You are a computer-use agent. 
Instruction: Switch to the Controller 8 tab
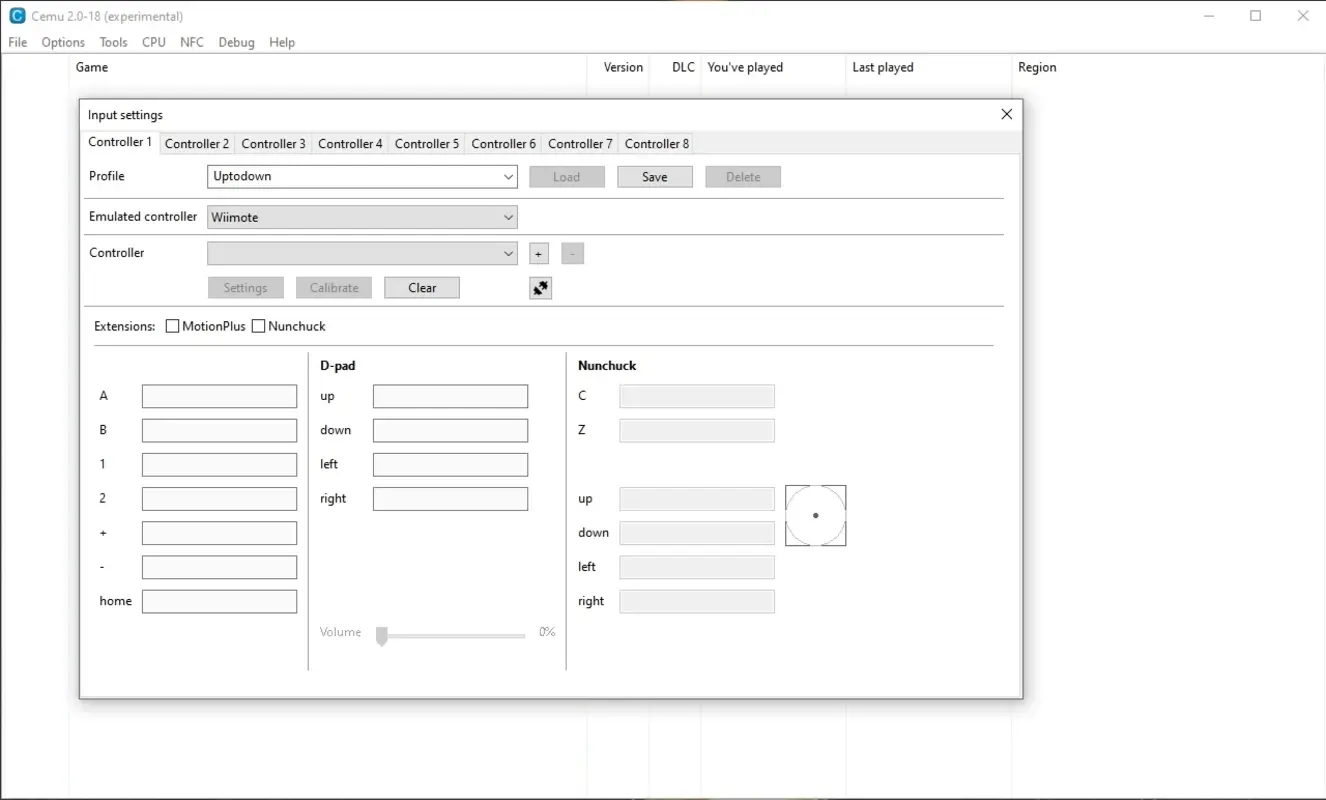(x=657, y=144)
